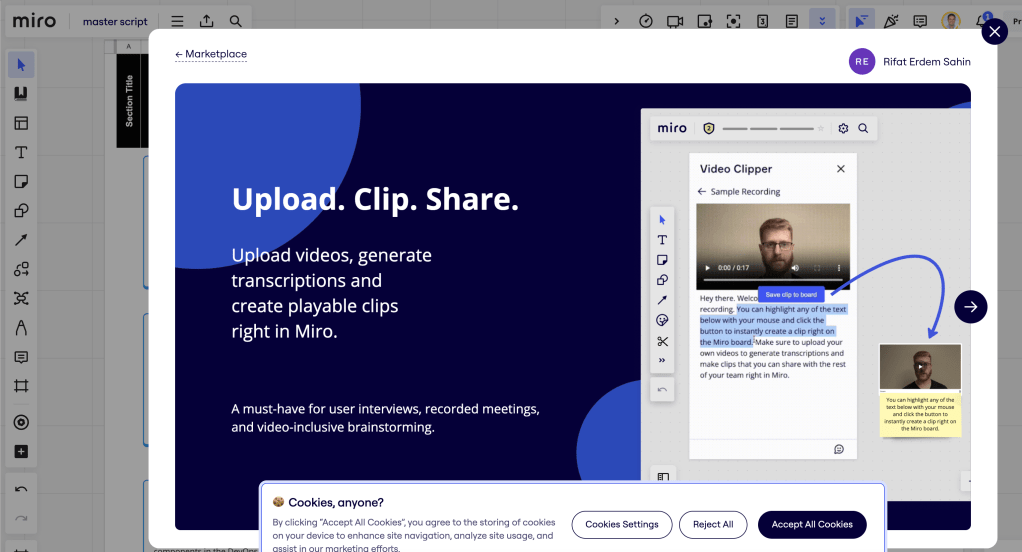This screenshot has height=552, width=1022.
Task: Export the board with the upload icon
Action: click(207, 22)
